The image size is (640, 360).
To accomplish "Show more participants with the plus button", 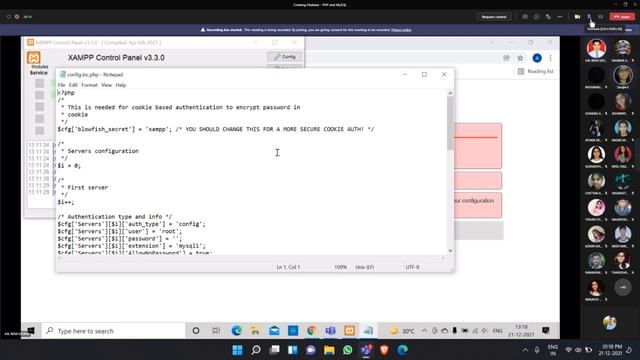I will click(x=622, y=287).
